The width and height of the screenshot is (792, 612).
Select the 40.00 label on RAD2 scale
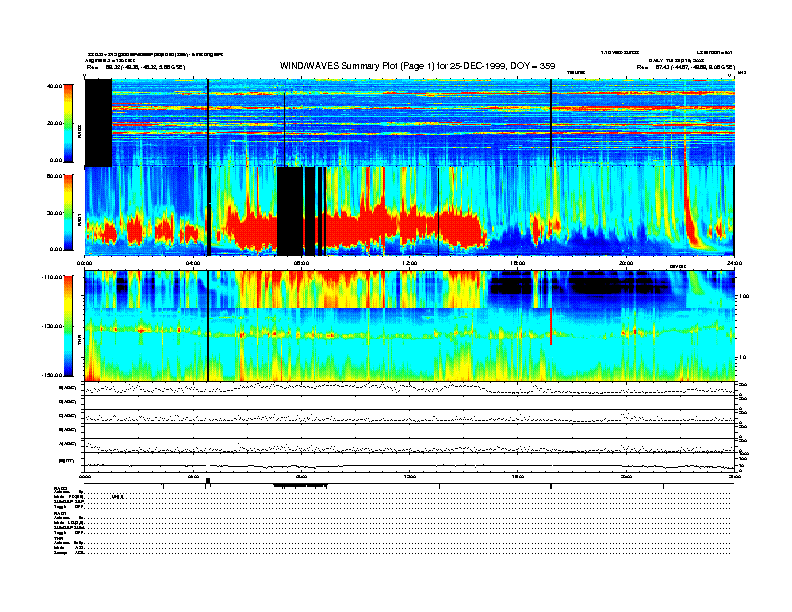[x=54, y=86]
